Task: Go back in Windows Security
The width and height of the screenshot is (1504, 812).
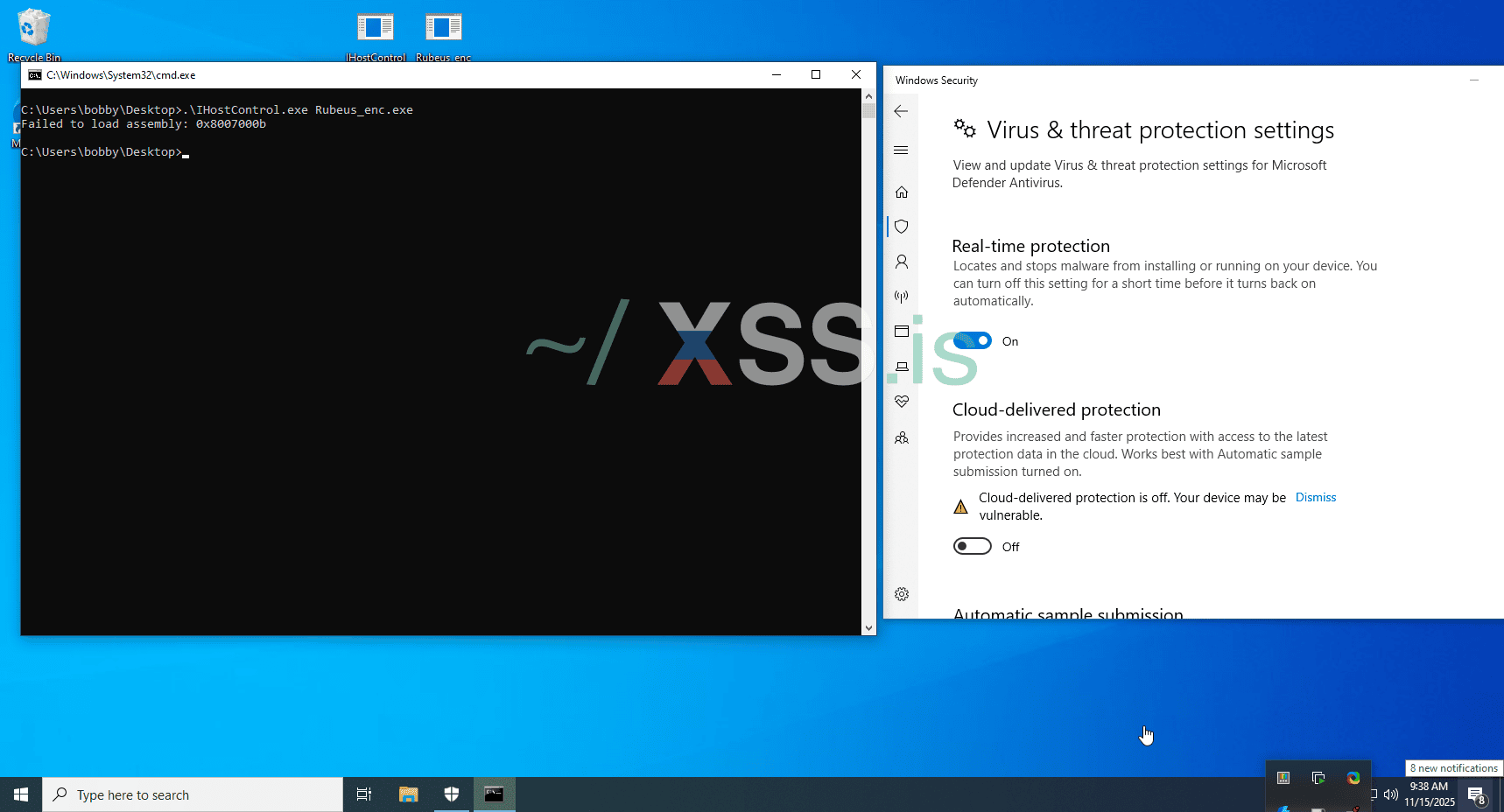Action: [x=901, y=111]
